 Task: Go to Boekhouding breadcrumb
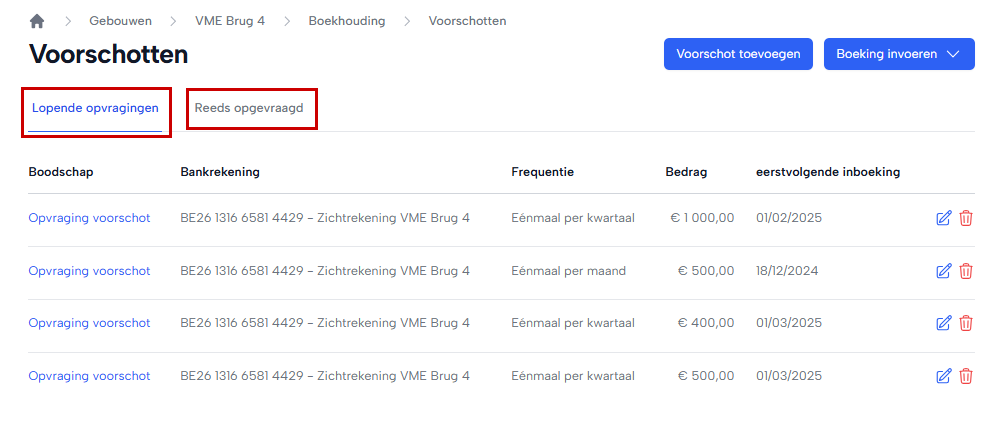click(x=347, y=21)
